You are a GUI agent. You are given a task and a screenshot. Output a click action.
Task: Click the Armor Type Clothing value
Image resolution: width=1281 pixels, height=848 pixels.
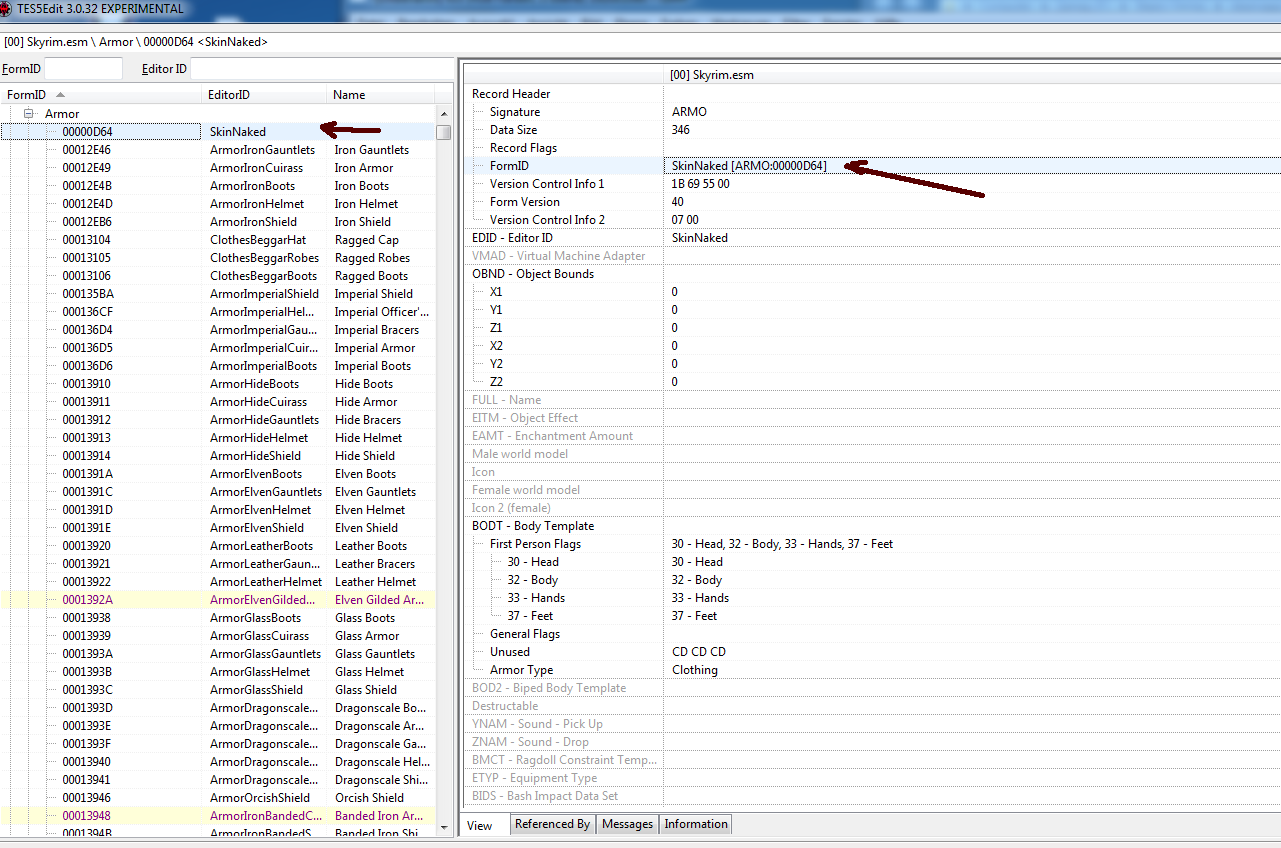[x=695, y=670]
